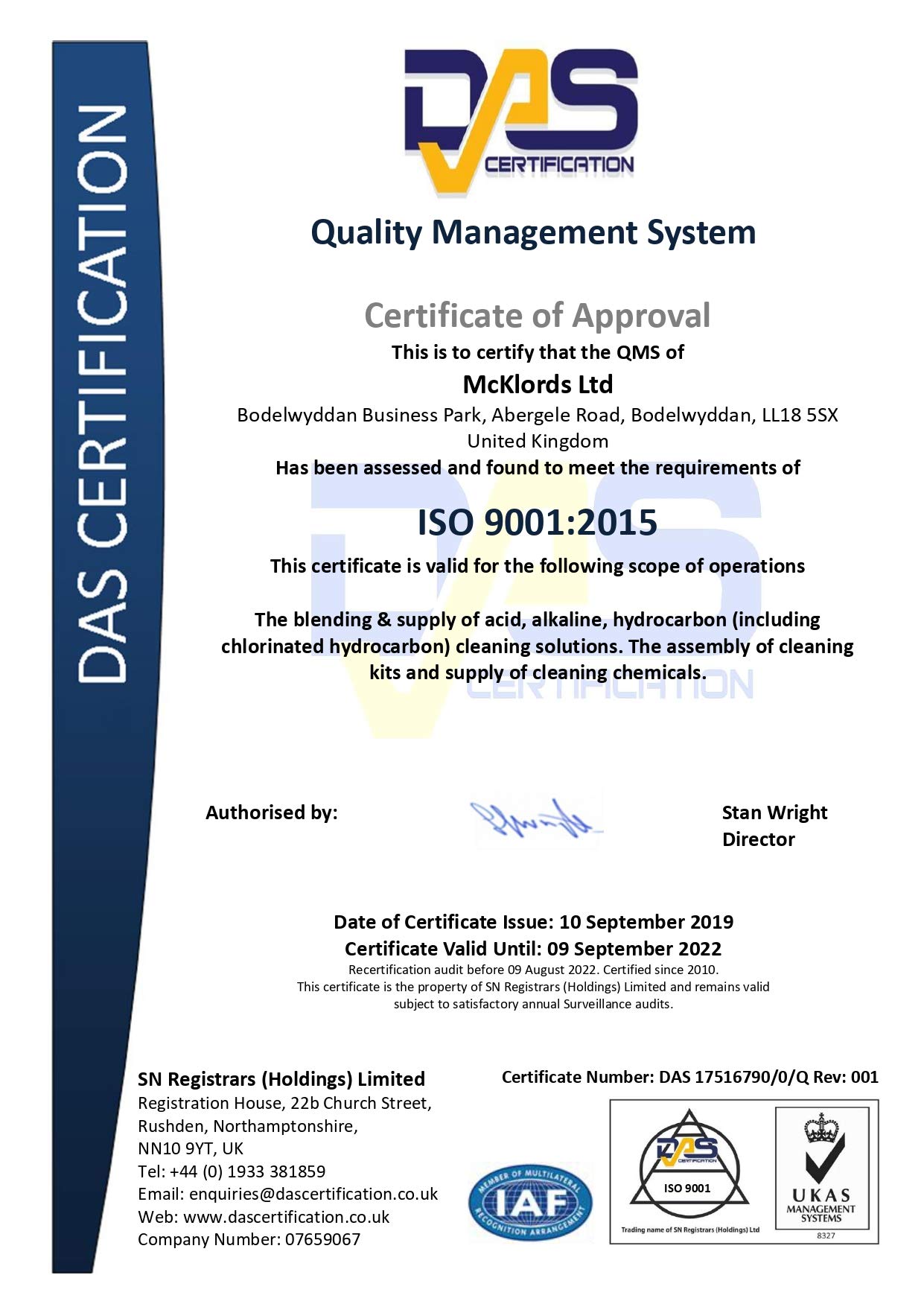Click the Quality Management System heading
Viewport: 924px width, 1307px height.
coord(533,232)
